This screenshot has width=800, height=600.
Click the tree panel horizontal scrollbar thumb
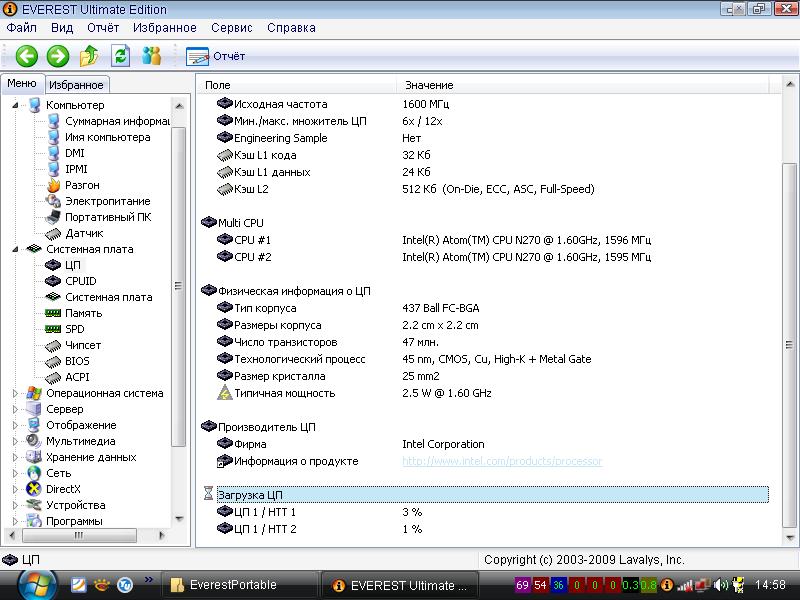[x=79, y=535]
